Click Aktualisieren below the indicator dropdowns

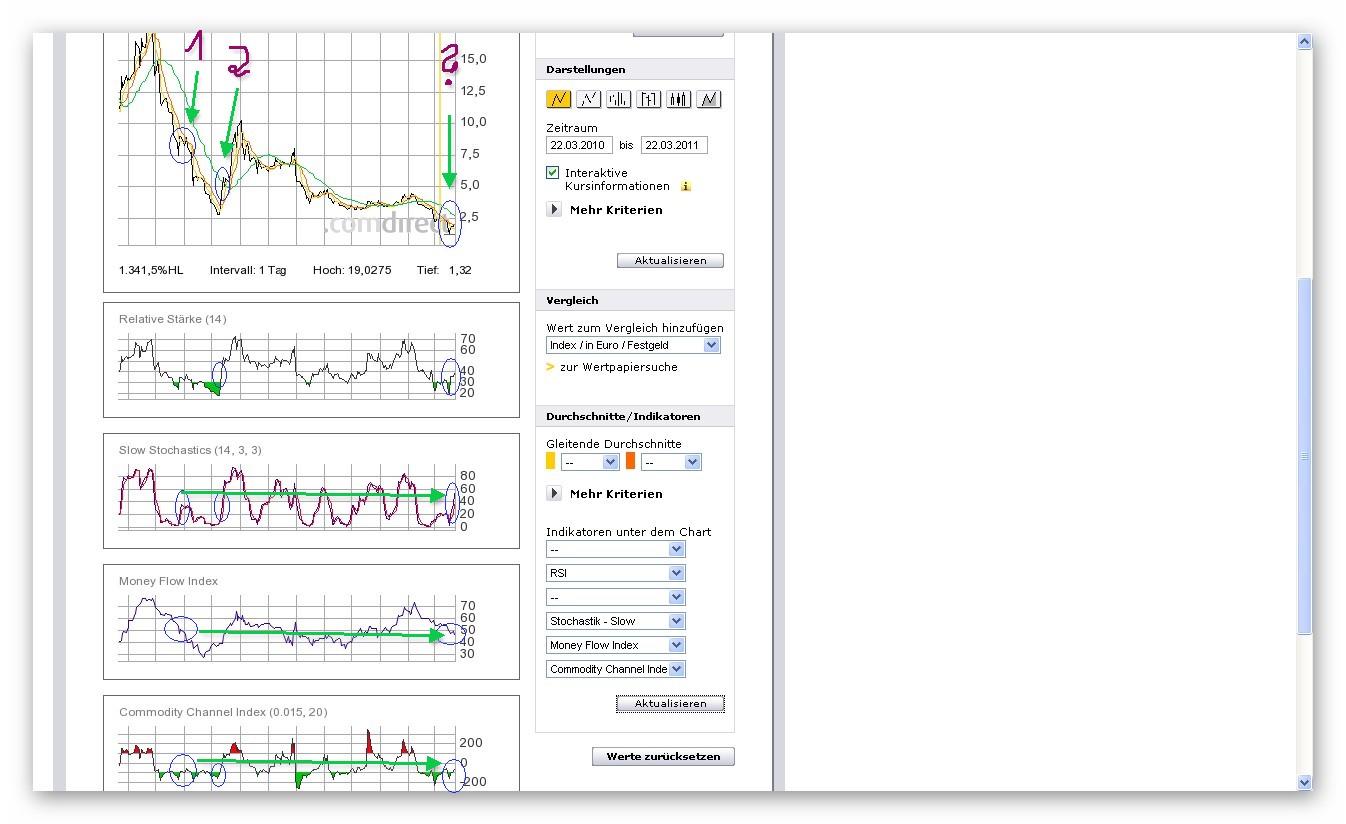point(670,704)
